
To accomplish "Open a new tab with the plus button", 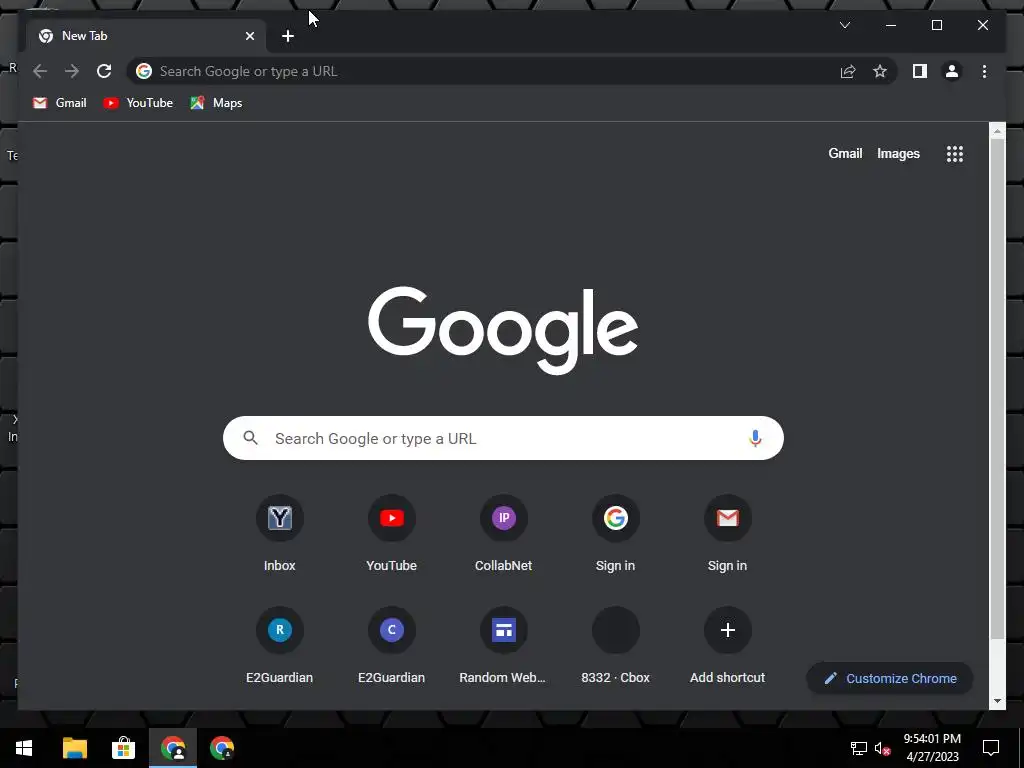I will [288, 36].
